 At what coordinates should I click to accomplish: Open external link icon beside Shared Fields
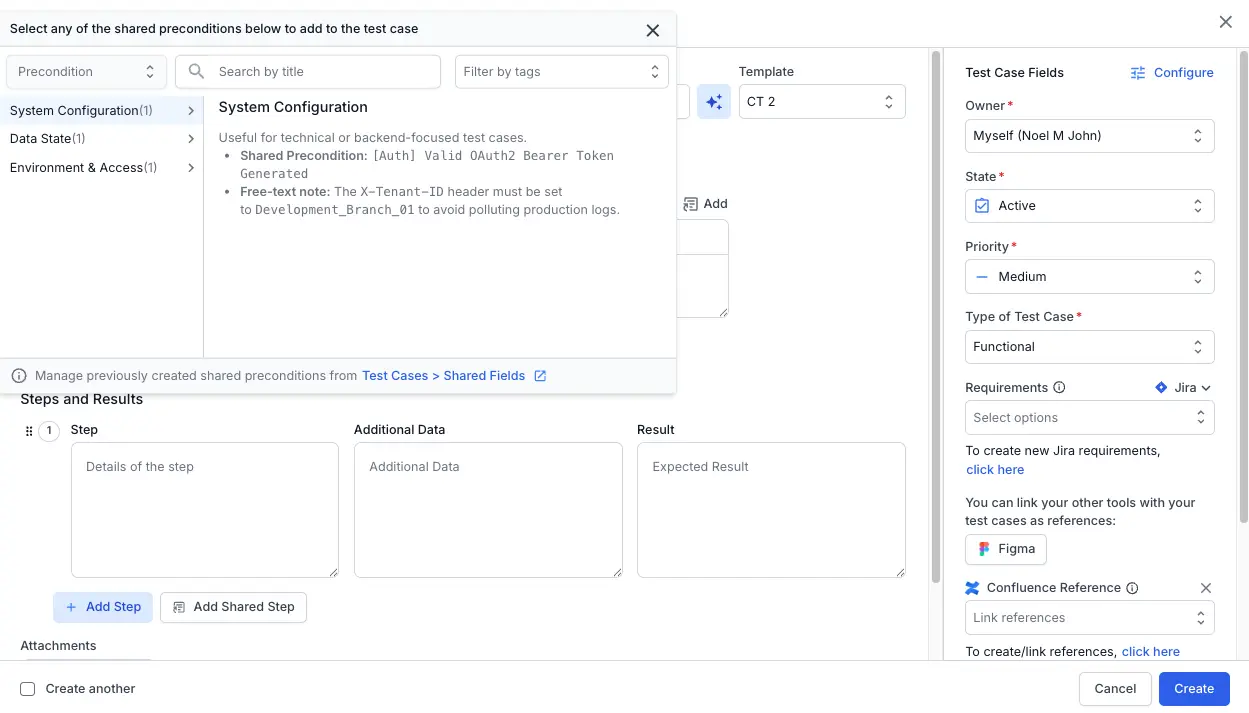[x=540, y=375]
